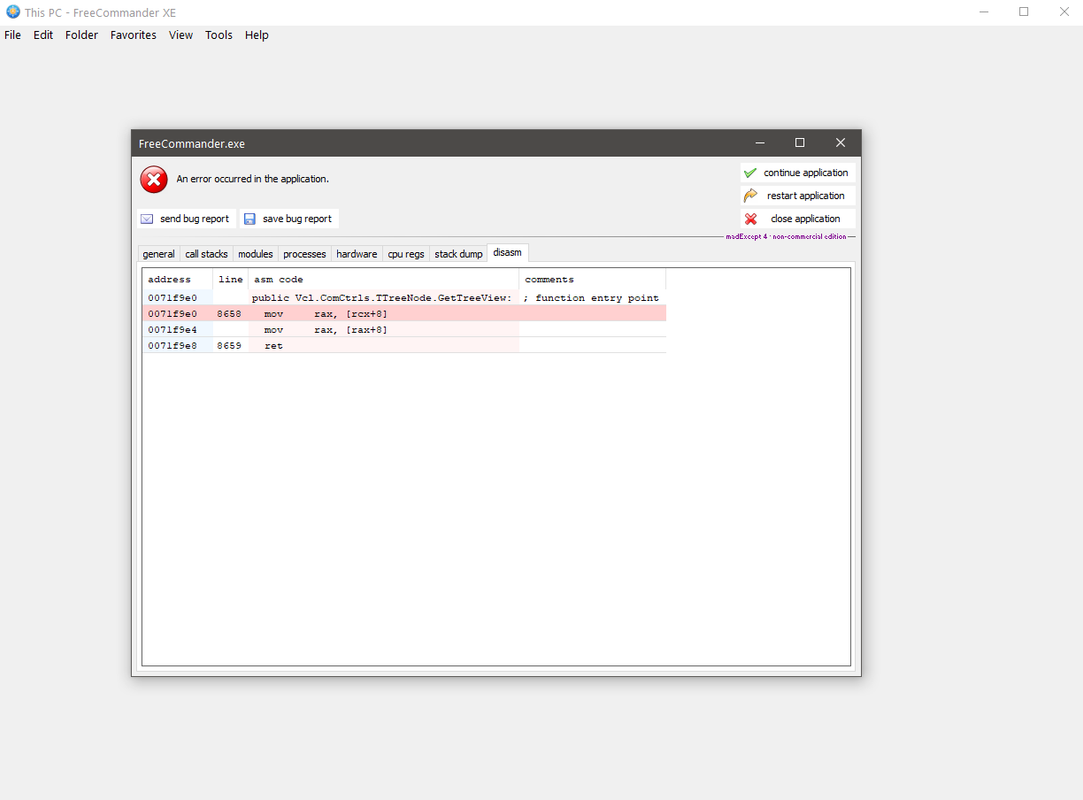Click the function entry point comment
1083x800 pixels.
point(591,298)
